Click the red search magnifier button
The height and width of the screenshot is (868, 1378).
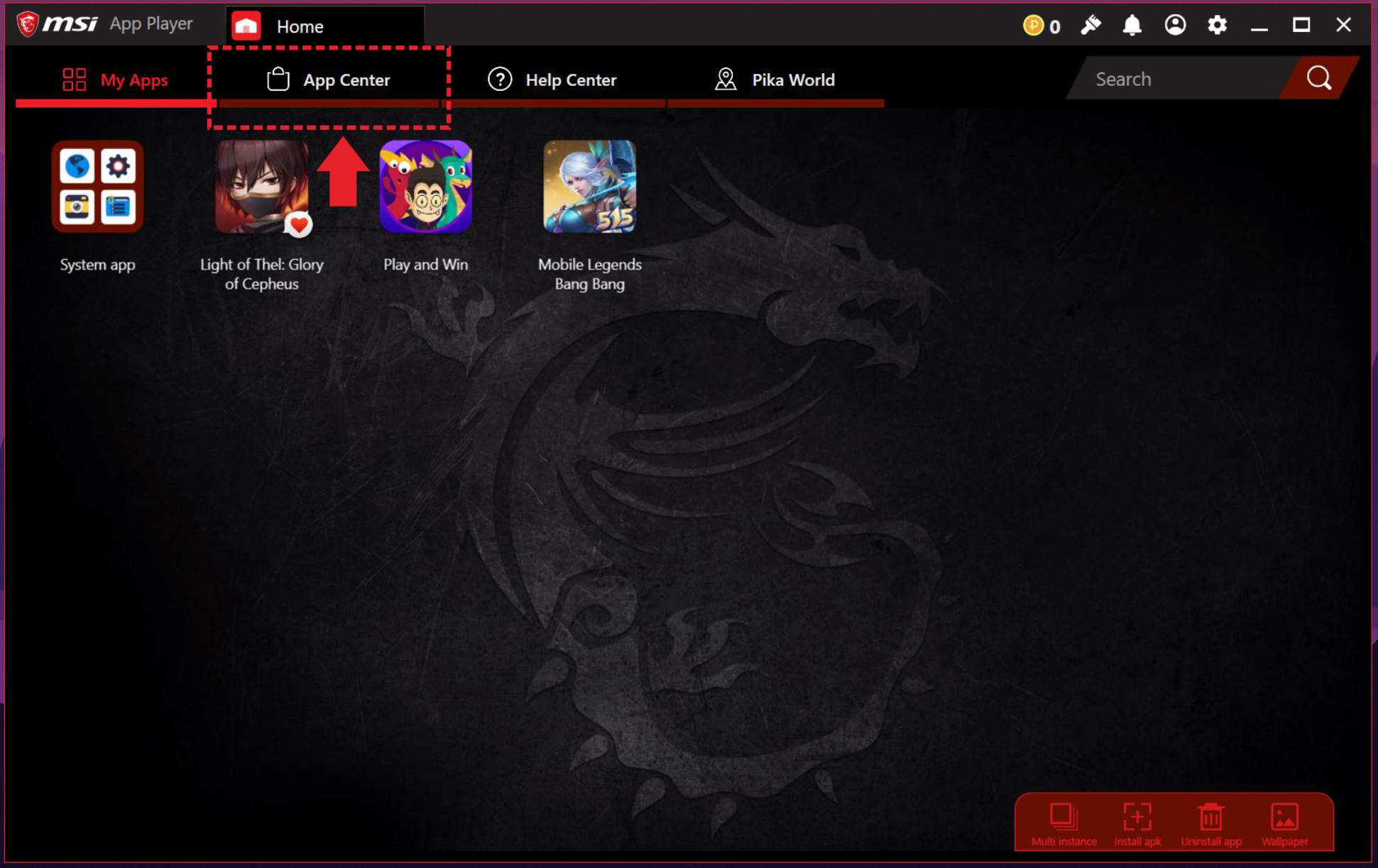[1318, 78]
